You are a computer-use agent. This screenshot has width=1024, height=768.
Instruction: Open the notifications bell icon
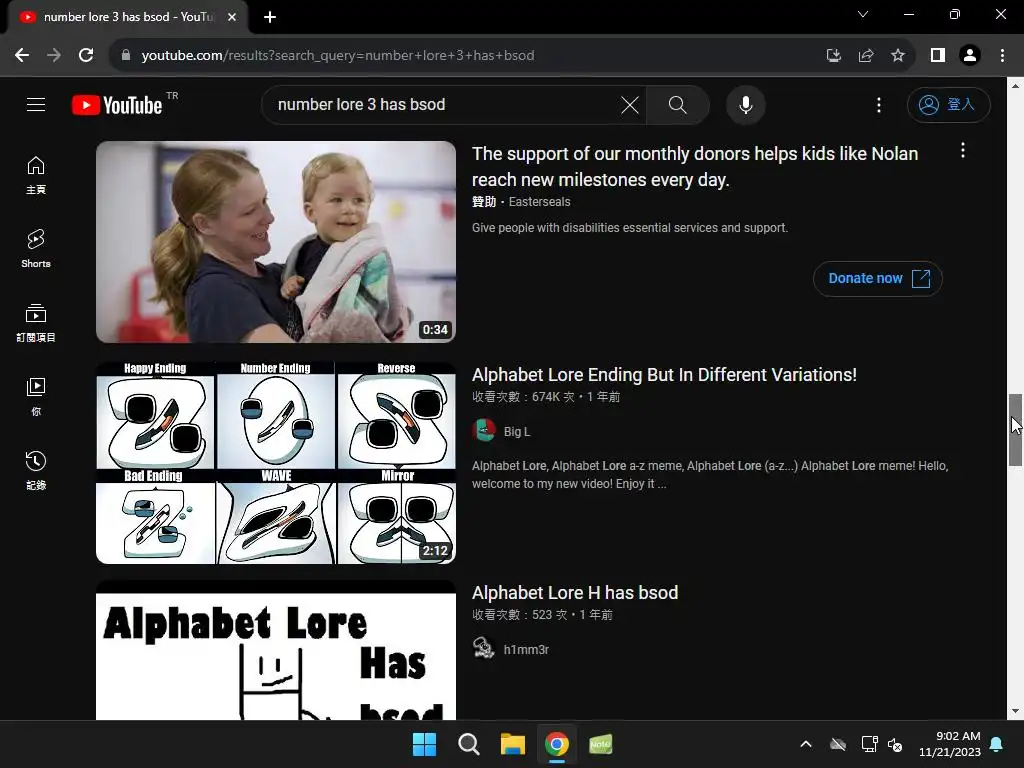tap(997, 744)
